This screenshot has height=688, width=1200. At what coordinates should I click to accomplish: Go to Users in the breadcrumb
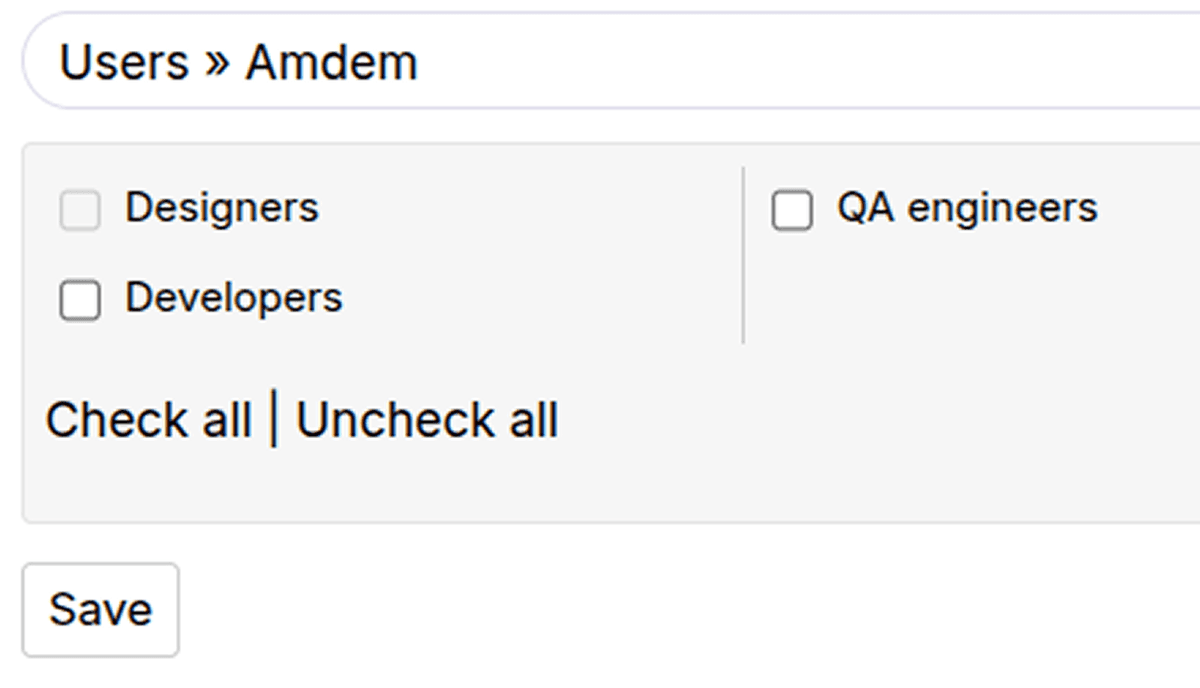click(x=124, y=62)
